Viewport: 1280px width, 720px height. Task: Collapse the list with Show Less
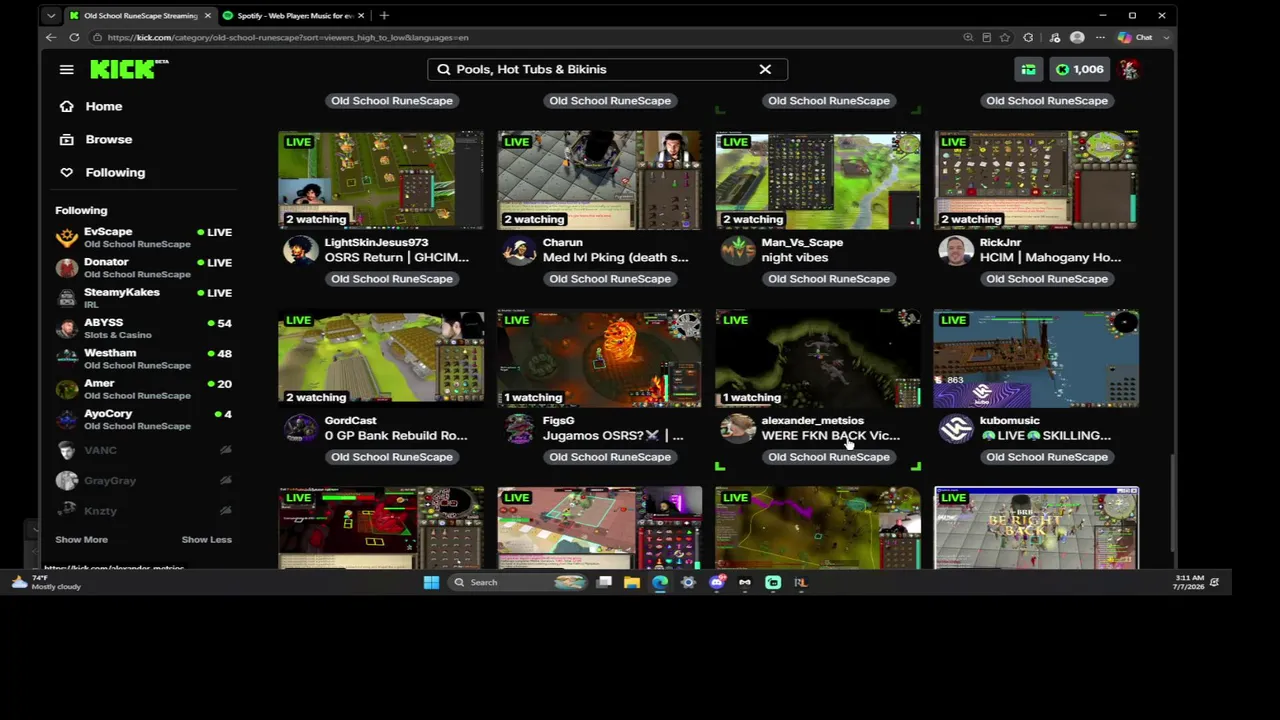(x=206, y=539)
